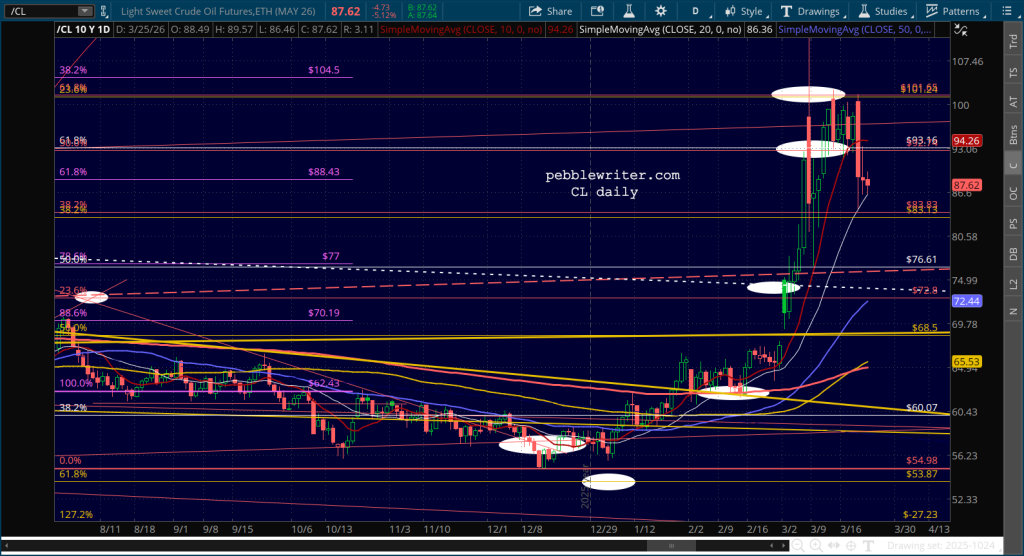Viewport: 1024px width, 556px height.
Task: Click the SimpleMovingAvg (CLOSE, 10) study label
Action: click(461, 29)
